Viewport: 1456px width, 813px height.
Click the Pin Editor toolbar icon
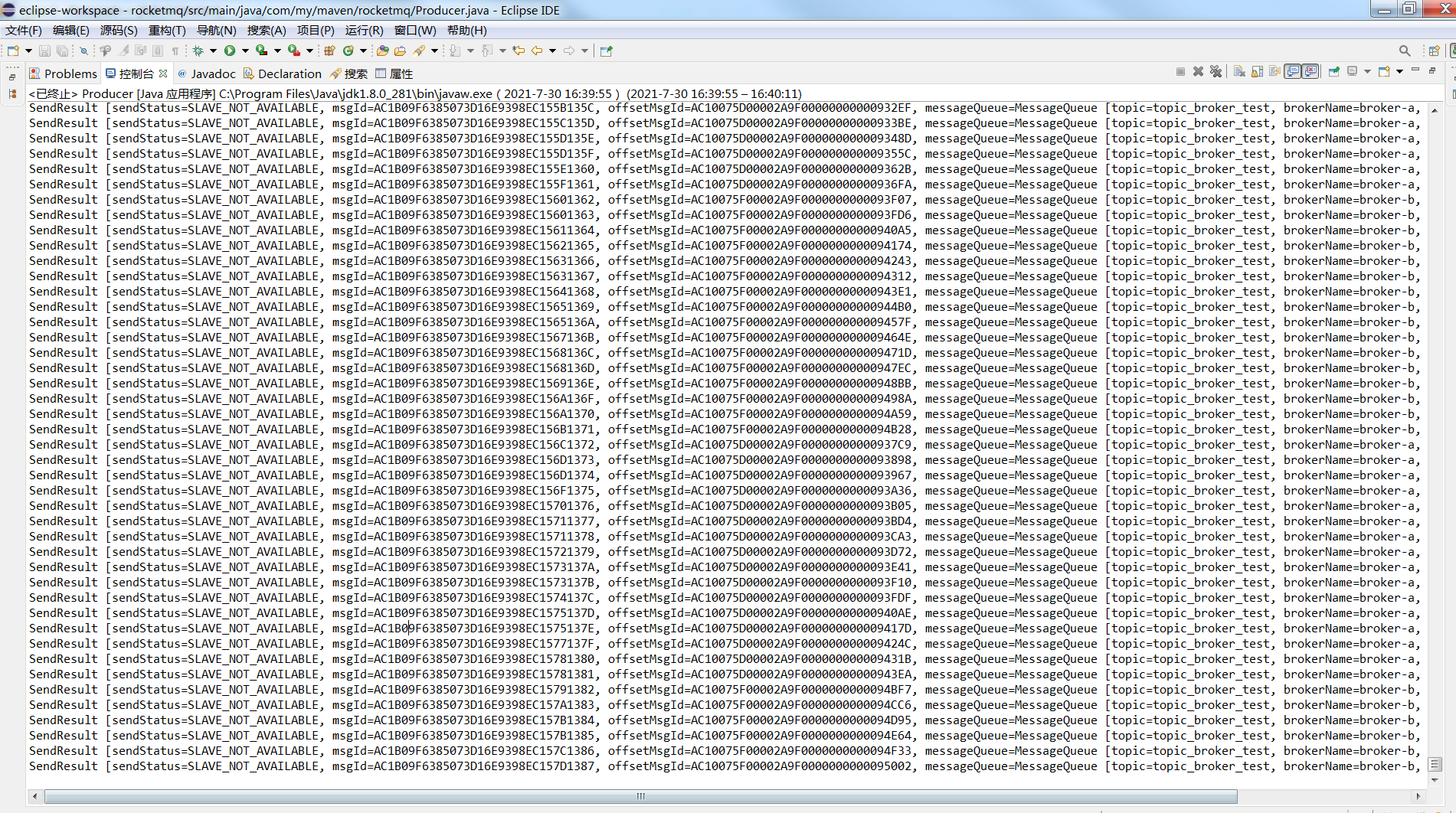click(x=607, y=51)
